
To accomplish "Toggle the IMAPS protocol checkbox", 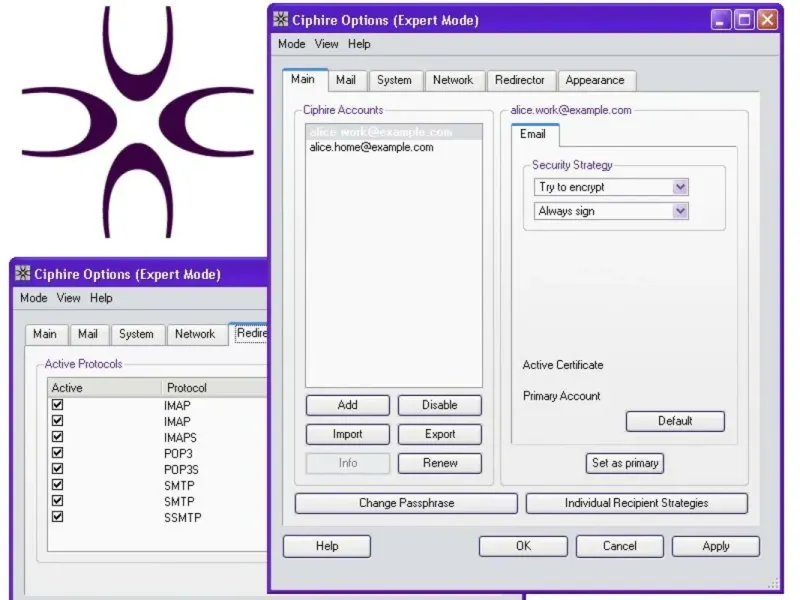I will [58, 437].
